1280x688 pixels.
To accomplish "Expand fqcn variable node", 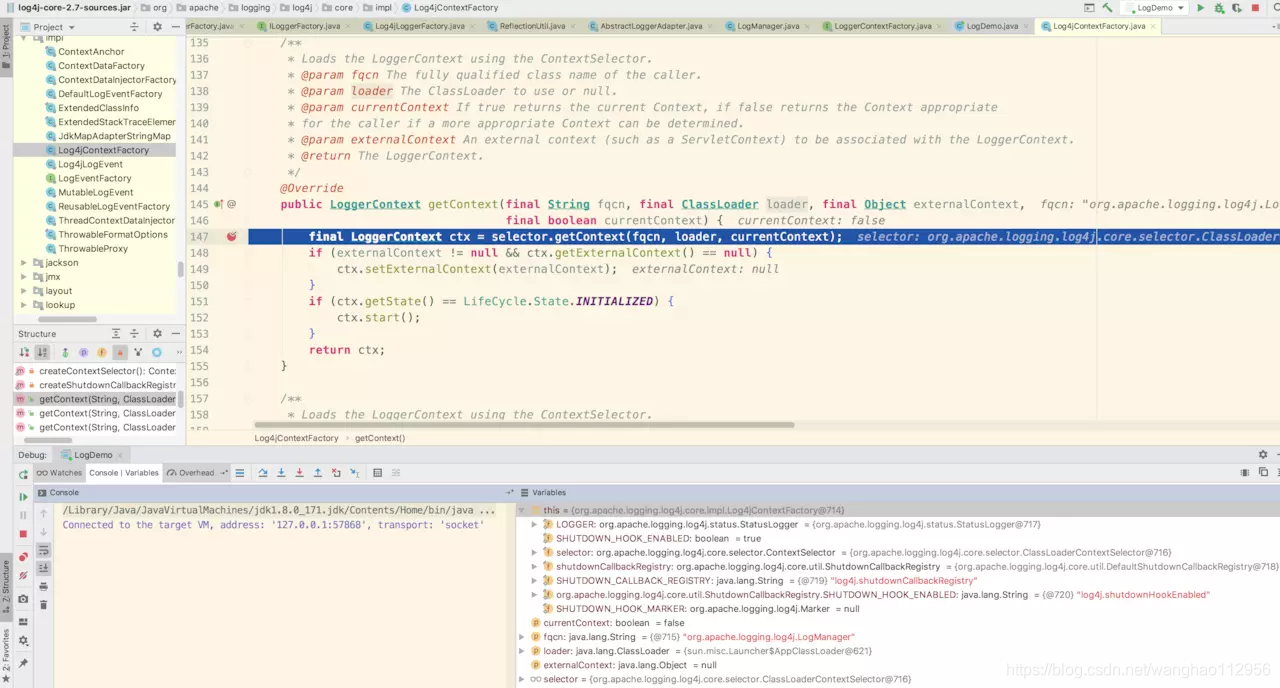I will click(x=522, y=637).
